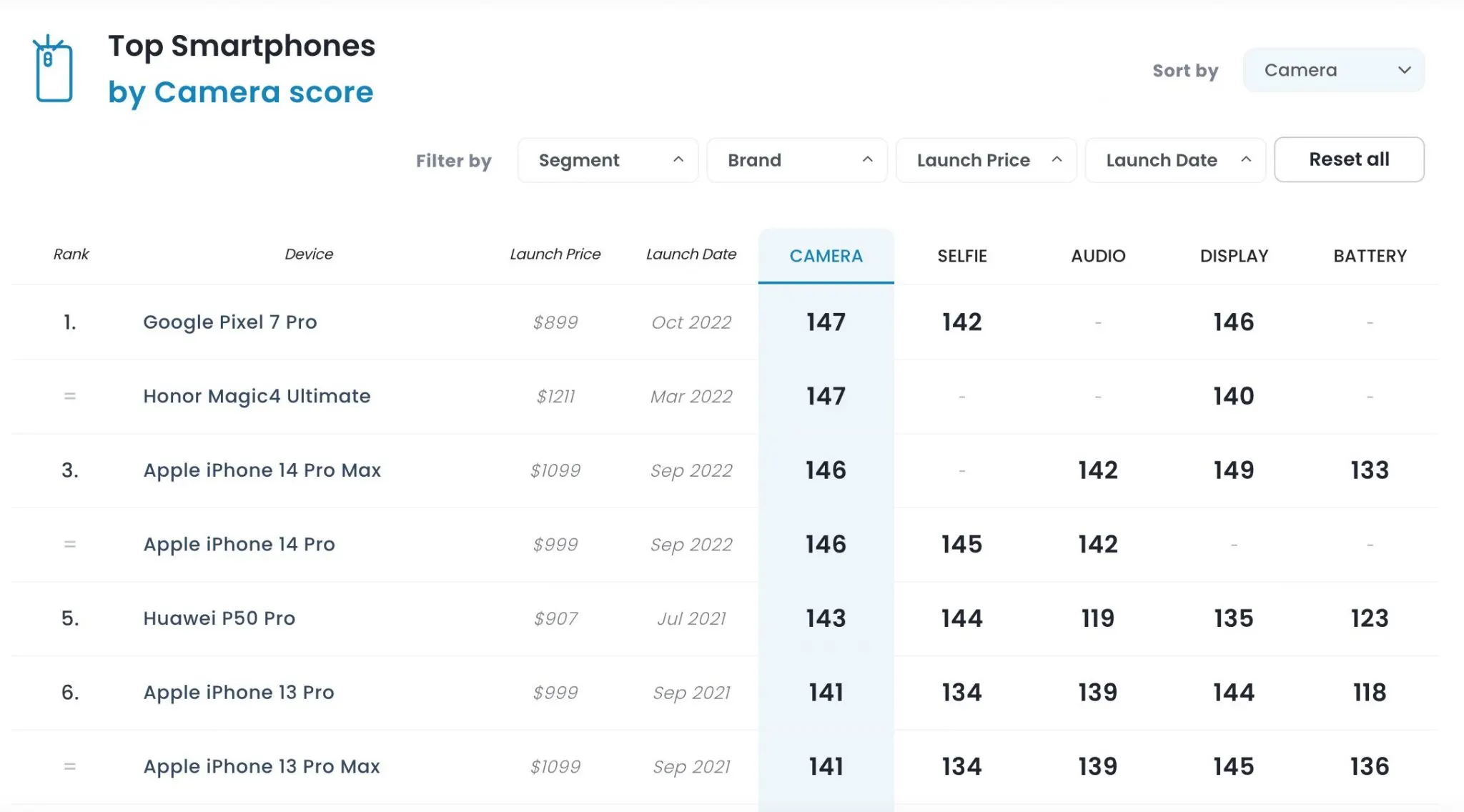Open the Google Pixel 7 Pro link
Screen dimensions: 1464x812
click(x=229, y=322)
